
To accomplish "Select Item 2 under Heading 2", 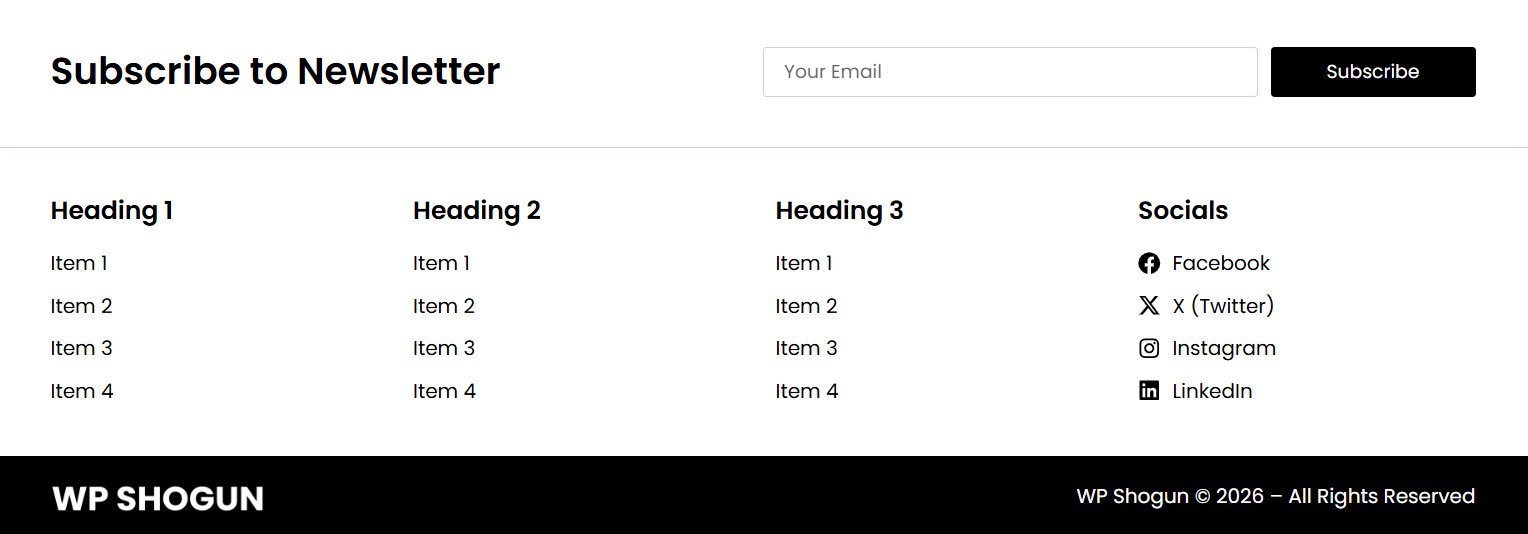I will pos(444,306).
